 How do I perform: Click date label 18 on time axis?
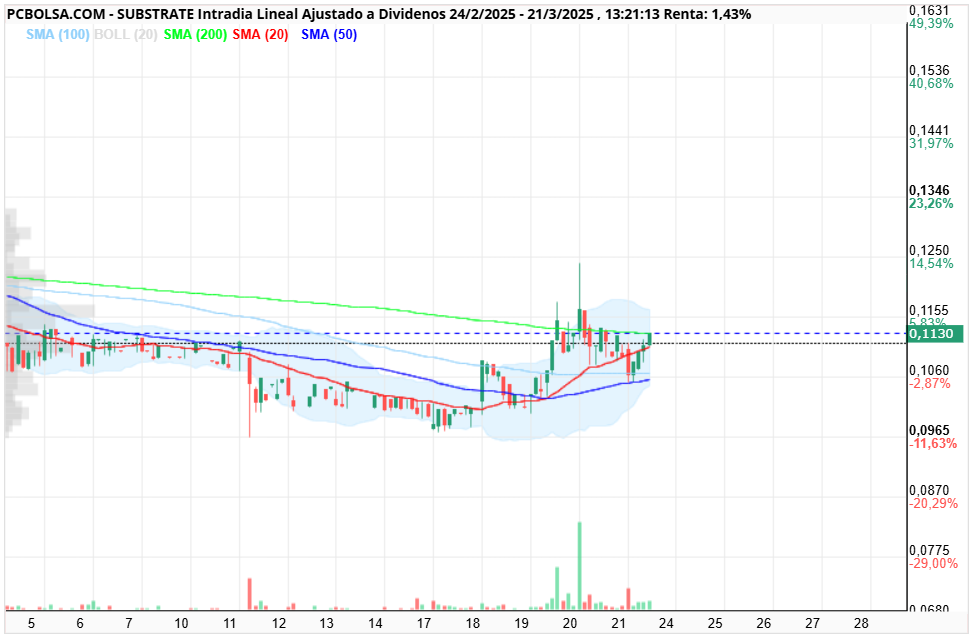click(473, 624)
